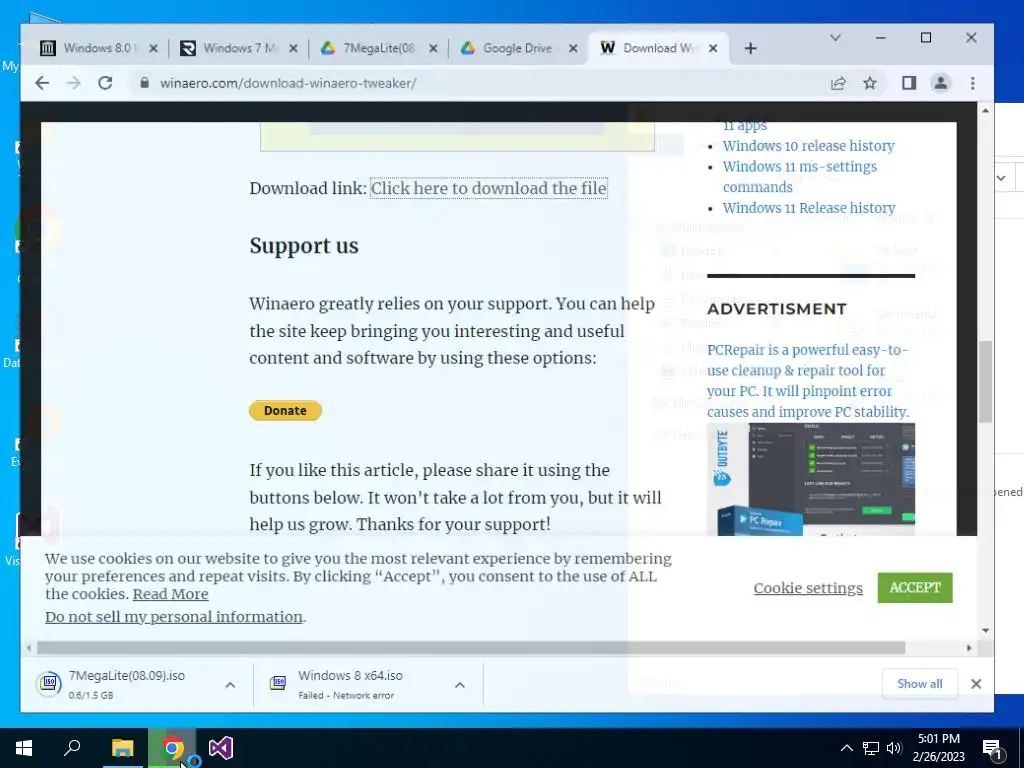The height and width of the screenshot is (768, 1024).
Task: Bookmark this page with the star
Action: 870,83
